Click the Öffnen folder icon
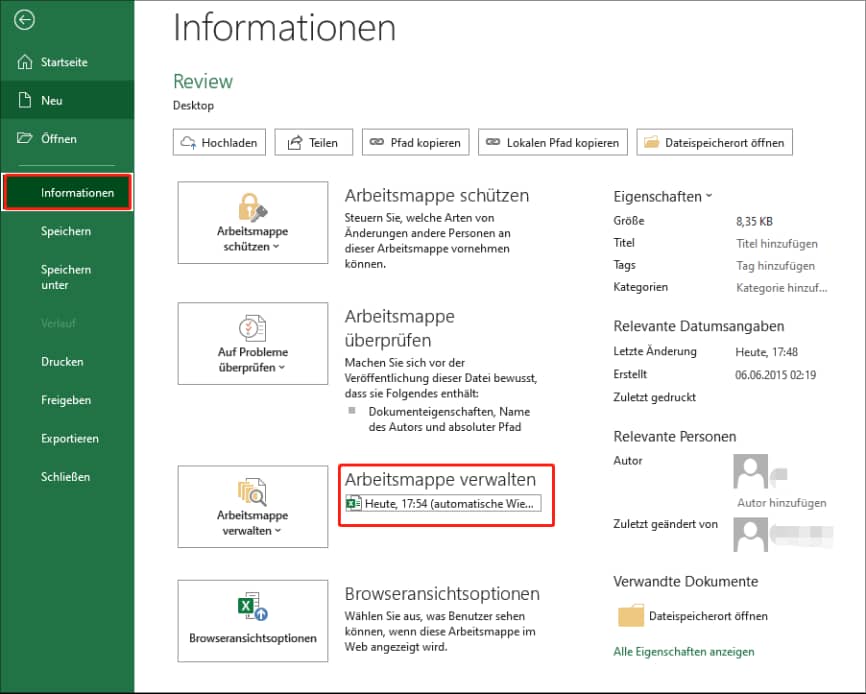 point(24,137)
